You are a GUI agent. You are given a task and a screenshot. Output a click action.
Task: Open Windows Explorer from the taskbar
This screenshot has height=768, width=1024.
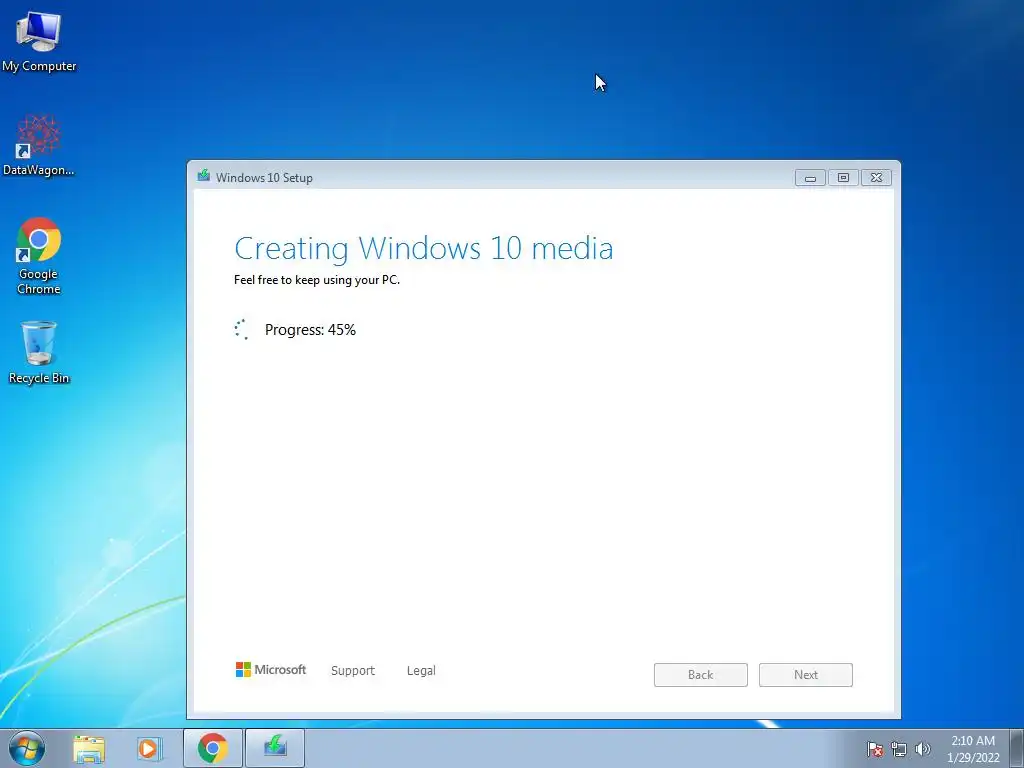click(89, 748)
